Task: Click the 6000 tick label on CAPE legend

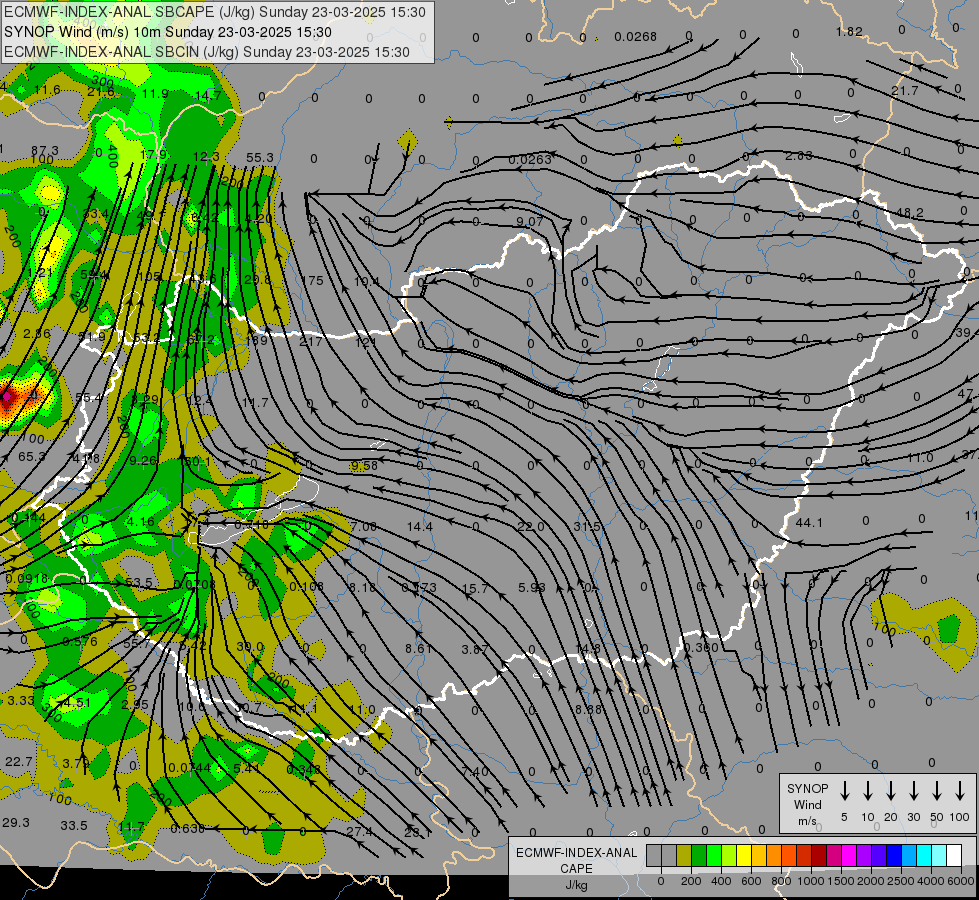Action: click(x=962, y=881)
